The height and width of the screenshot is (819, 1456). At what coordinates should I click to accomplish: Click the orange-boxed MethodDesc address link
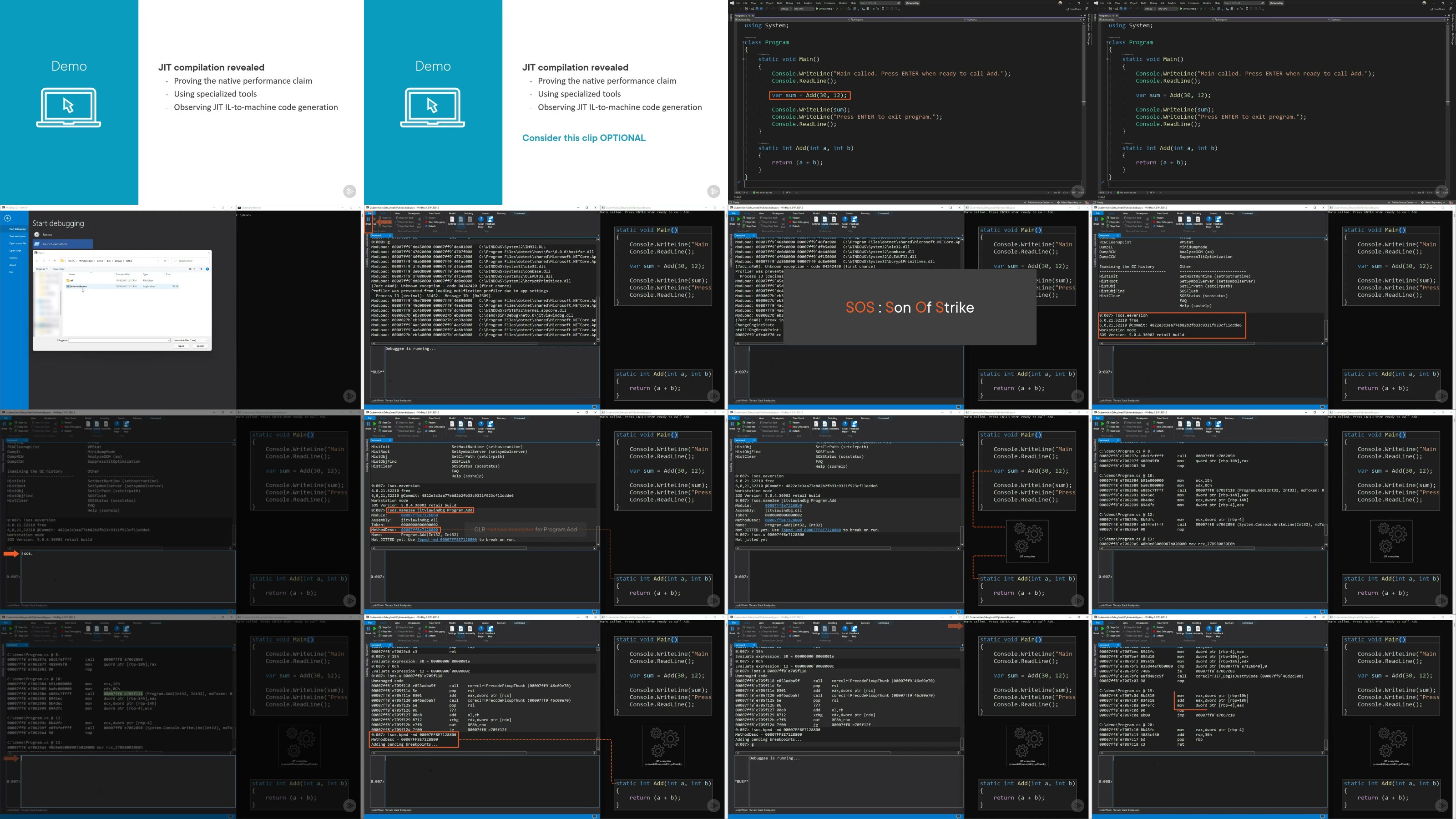click(x=420, y=530)
